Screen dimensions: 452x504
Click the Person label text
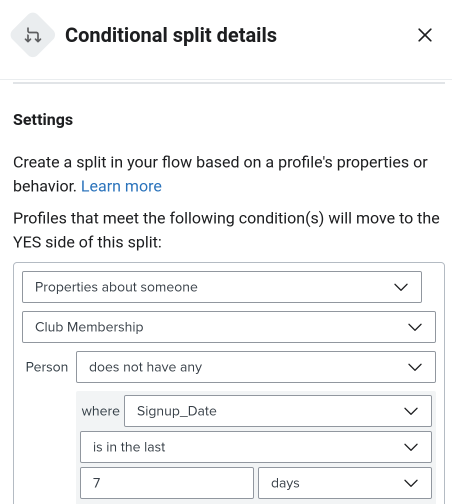pyautogui.click(x=47, y=367)
